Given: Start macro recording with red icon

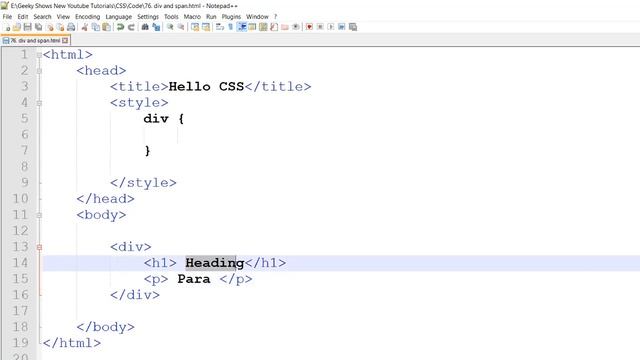Looking at the screenshot, I should tap(309, 27).
